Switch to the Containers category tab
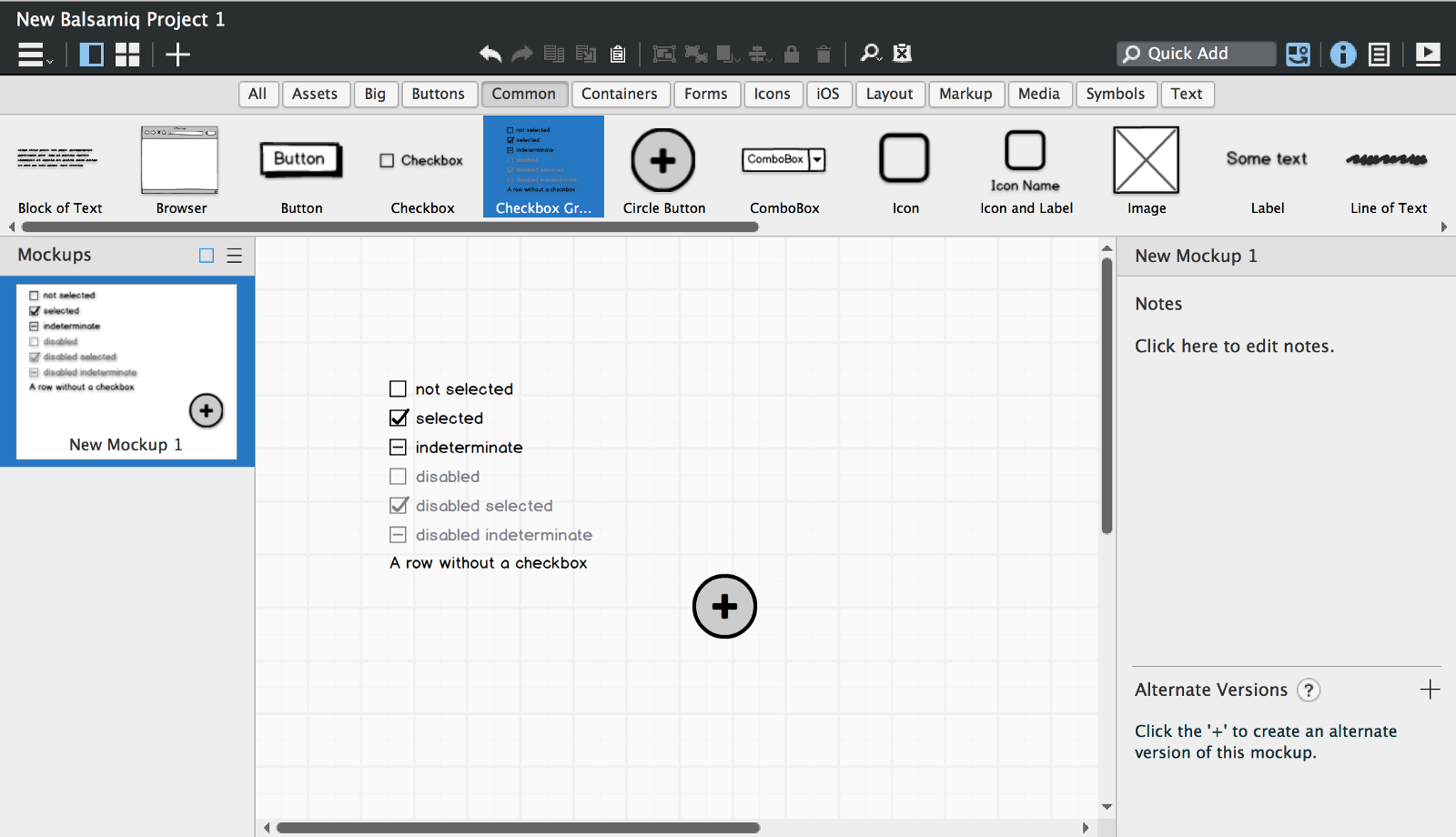Screen dimensions: 1456x837 (619, 94)
